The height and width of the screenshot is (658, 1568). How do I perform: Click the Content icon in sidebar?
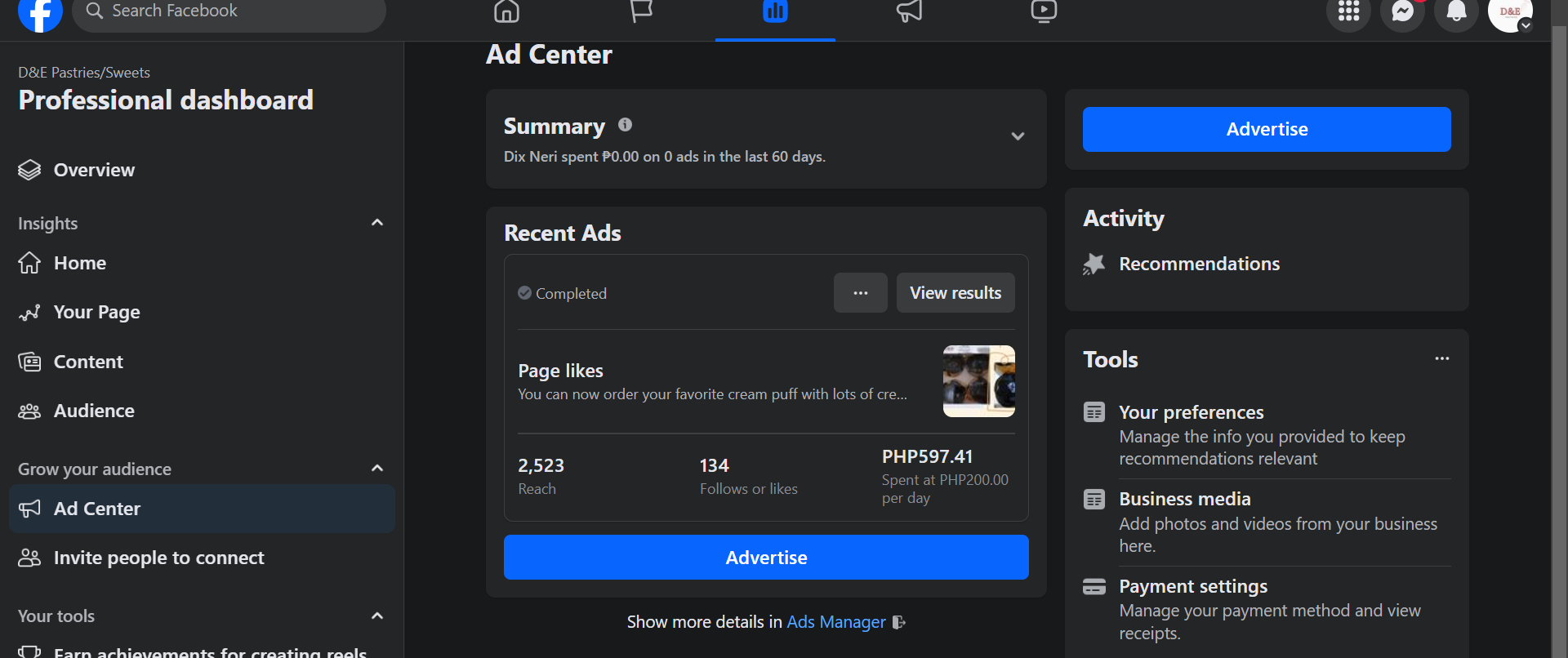pos(29,362)
